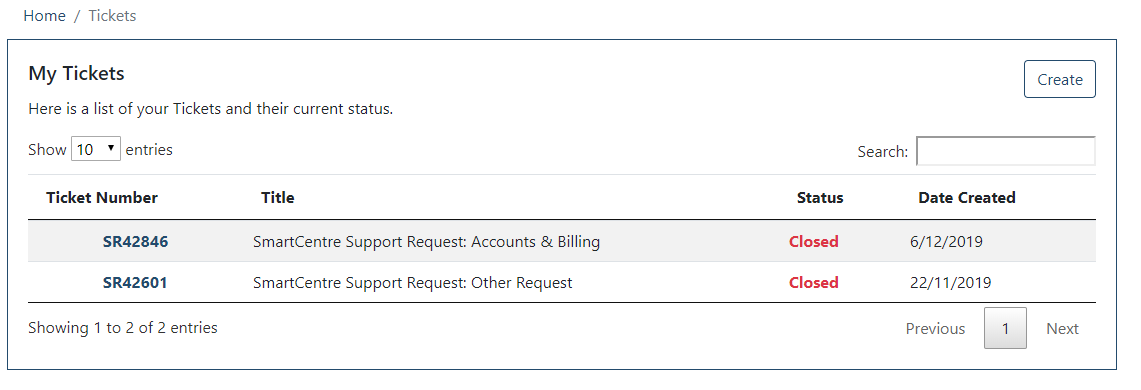The height and width of the screenshot is (390, 1141).
Task: Click Closed status of SR42601
Action: (814, 282)
